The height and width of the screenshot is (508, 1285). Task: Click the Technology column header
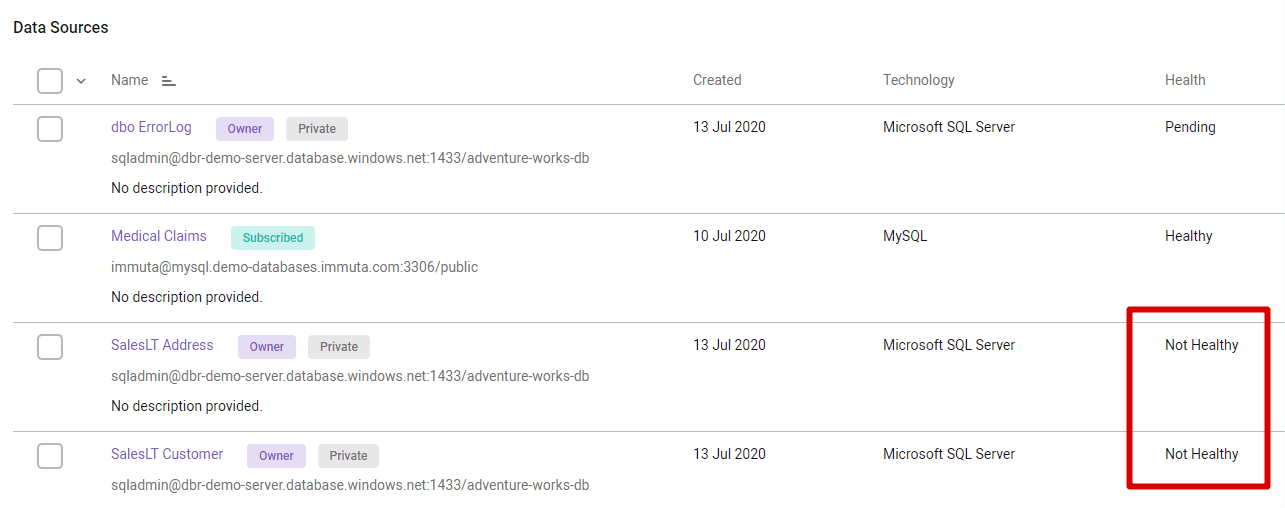(x=918, y=80)
